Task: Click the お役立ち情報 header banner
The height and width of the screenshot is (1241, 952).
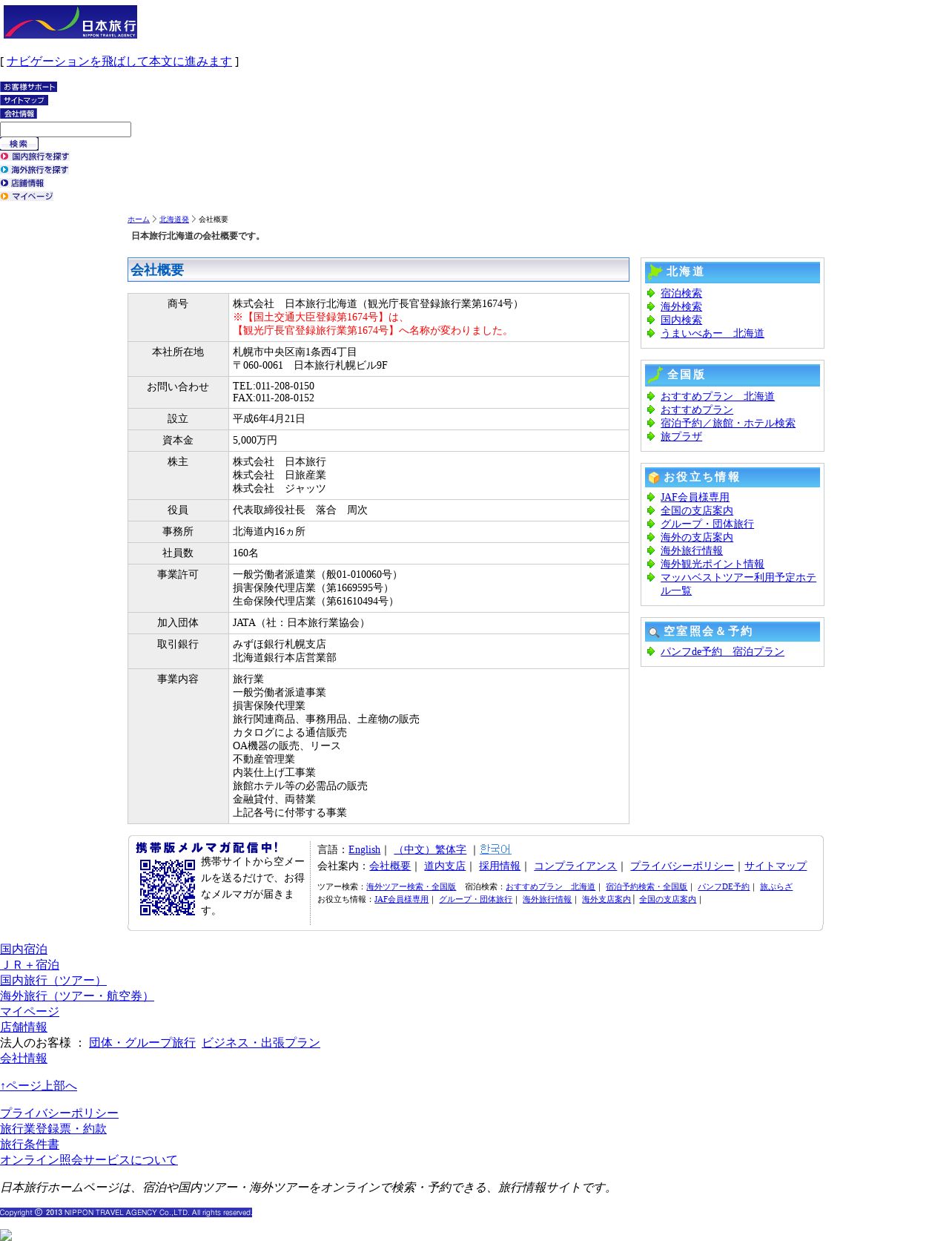Action: click(x=733, y=477)
